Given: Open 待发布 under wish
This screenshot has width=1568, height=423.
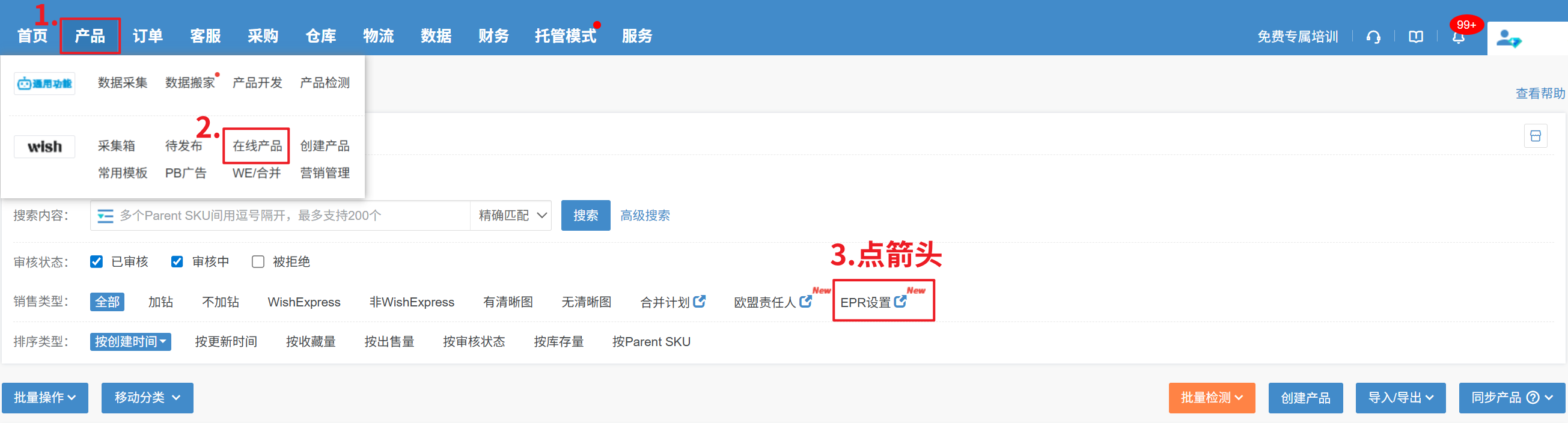Looking at the screenshot, I should 183,146.
